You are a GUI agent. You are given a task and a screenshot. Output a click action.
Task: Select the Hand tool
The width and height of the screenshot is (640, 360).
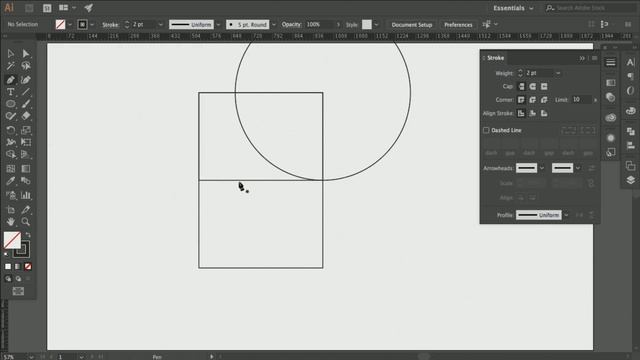pyautogui.click(x=11, y=222)
